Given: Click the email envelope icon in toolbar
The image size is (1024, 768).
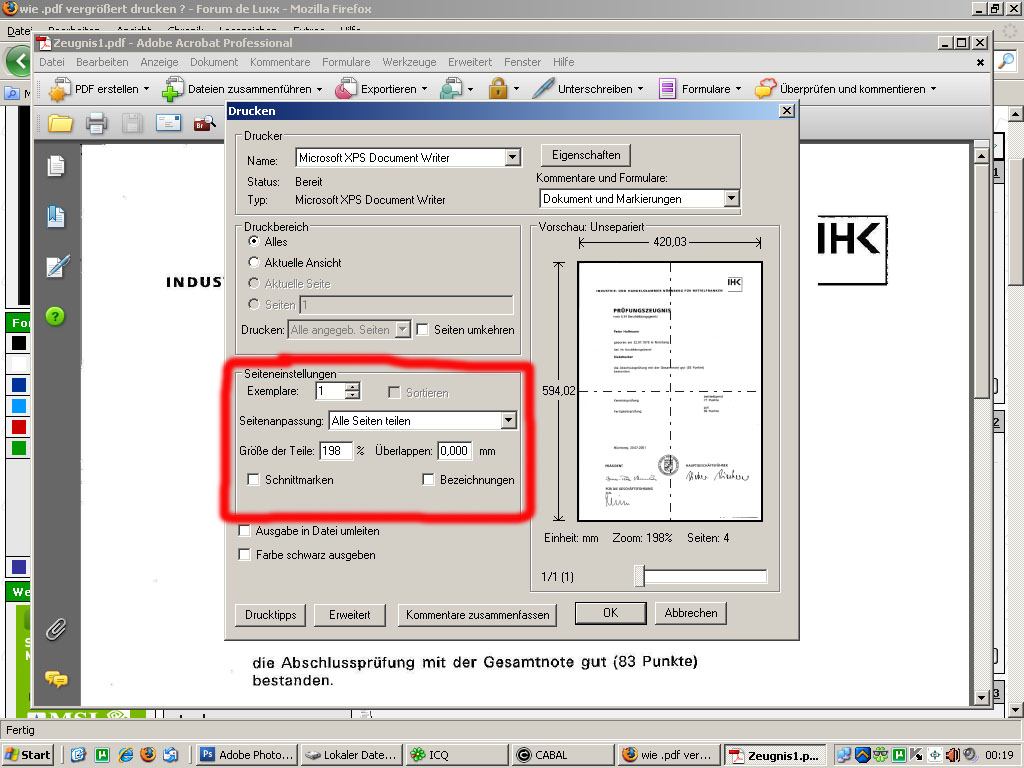Looking at the screenshot, I should [168, 122].
